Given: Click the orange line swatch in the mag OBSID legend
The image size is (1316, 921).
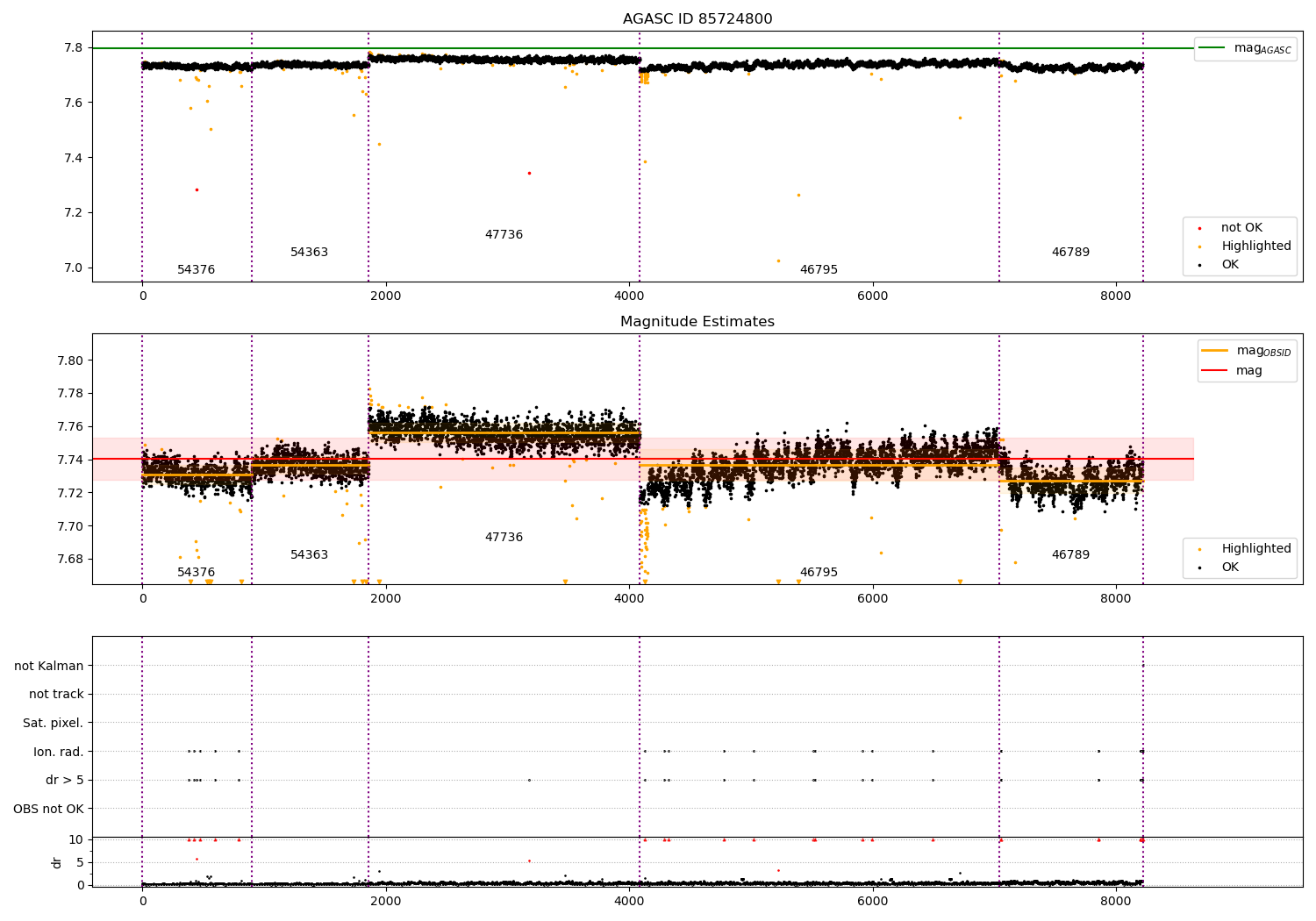Looking at the screenshot, I should [x=1215, y=351].
